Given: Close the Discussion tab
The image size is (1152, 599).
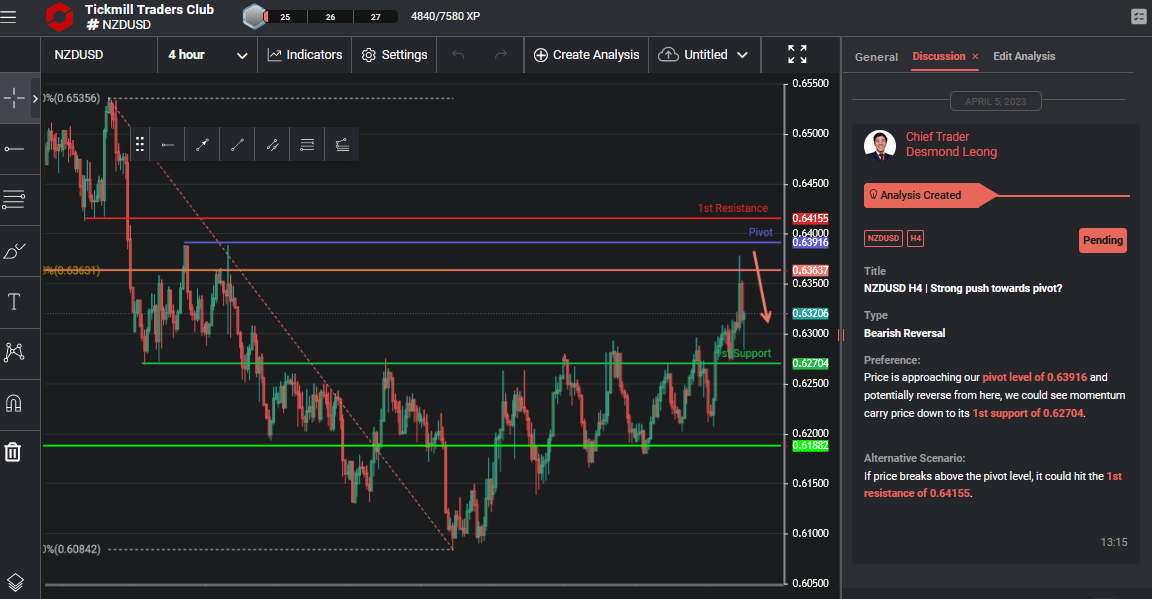Looking at the screenshot, I should coord(975,57).
